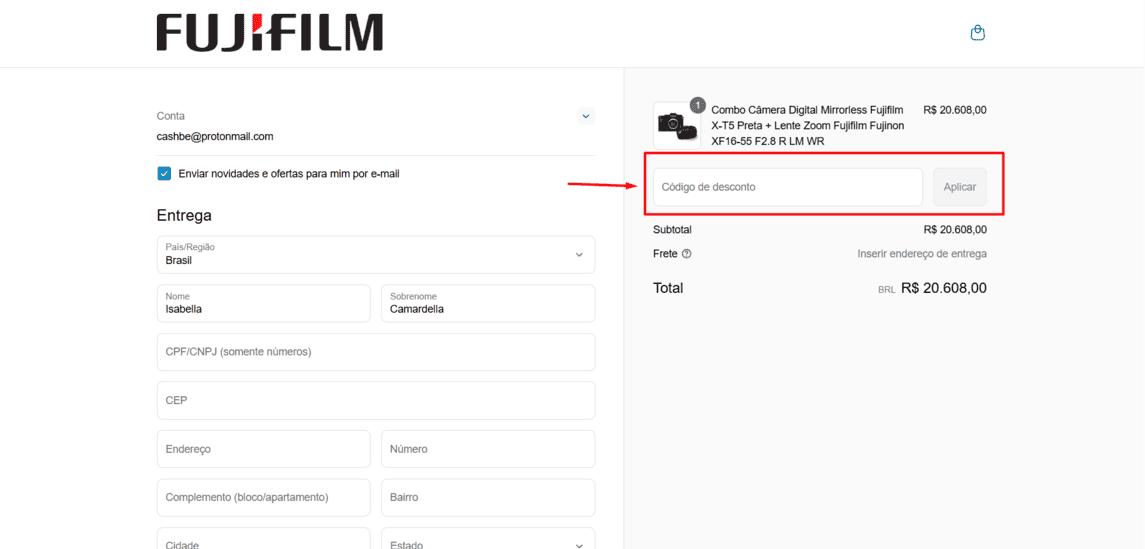This screenshot has width=1145, height=549.
Task: Click the Enviar novidades e ofertas label
Action: [x=289, y=174]
